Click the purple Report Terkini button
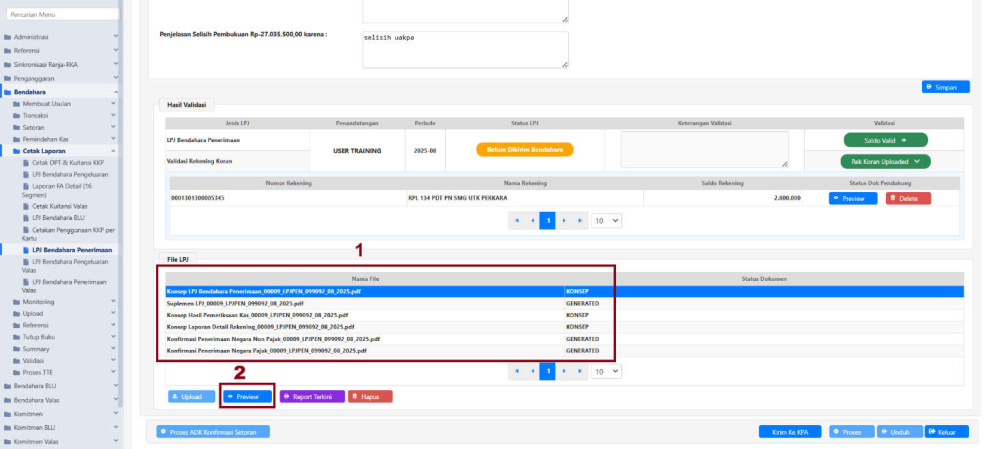Image resolution: width=984 pixels, height=449 pixels. coord(312,397)
